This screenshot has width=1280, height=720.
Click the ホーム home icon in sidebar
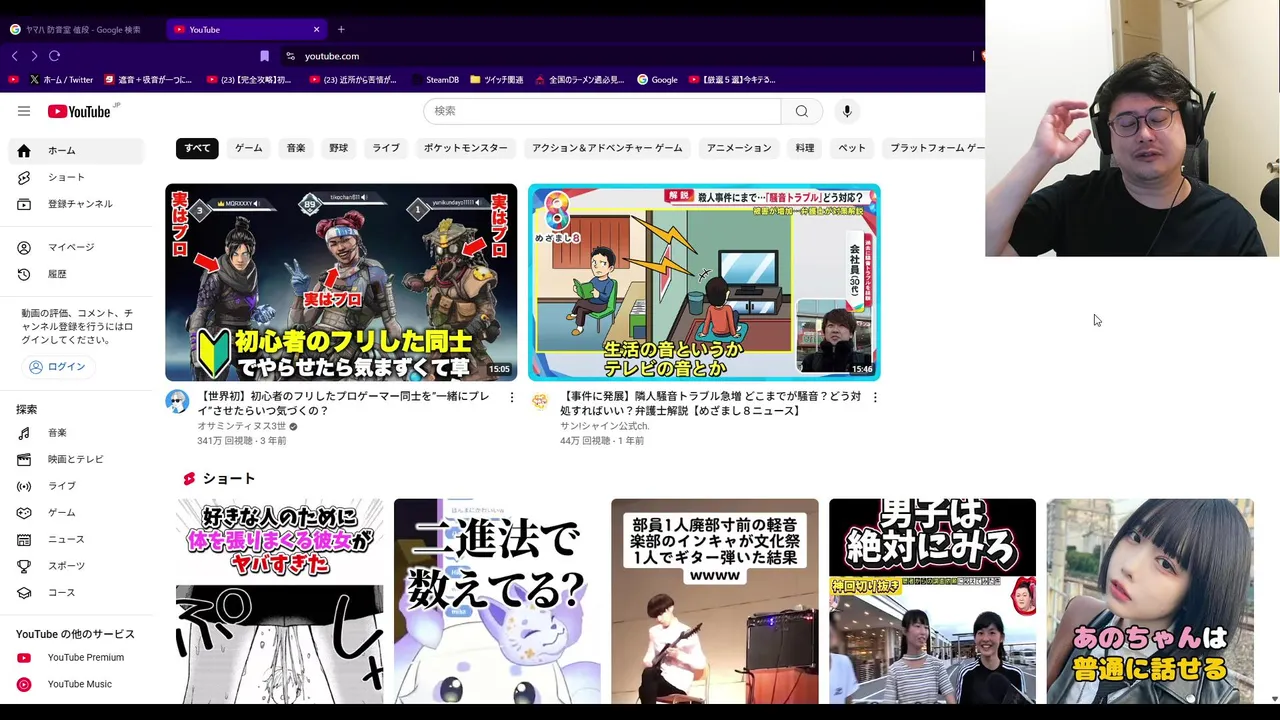[24, 151]
